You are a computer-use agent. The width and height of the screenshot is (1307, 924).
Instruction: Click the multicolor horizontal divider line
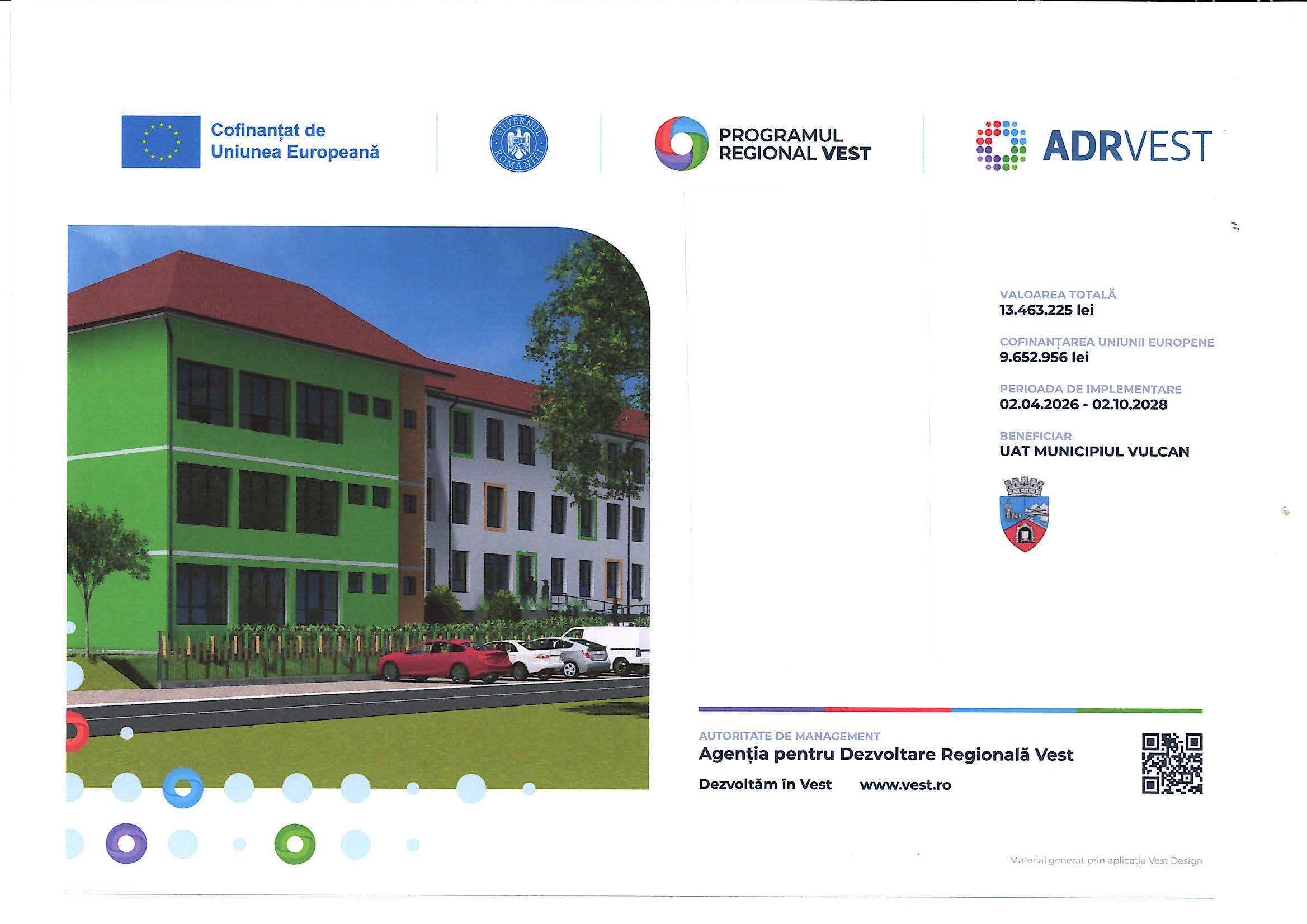click(x=950, y=710)
